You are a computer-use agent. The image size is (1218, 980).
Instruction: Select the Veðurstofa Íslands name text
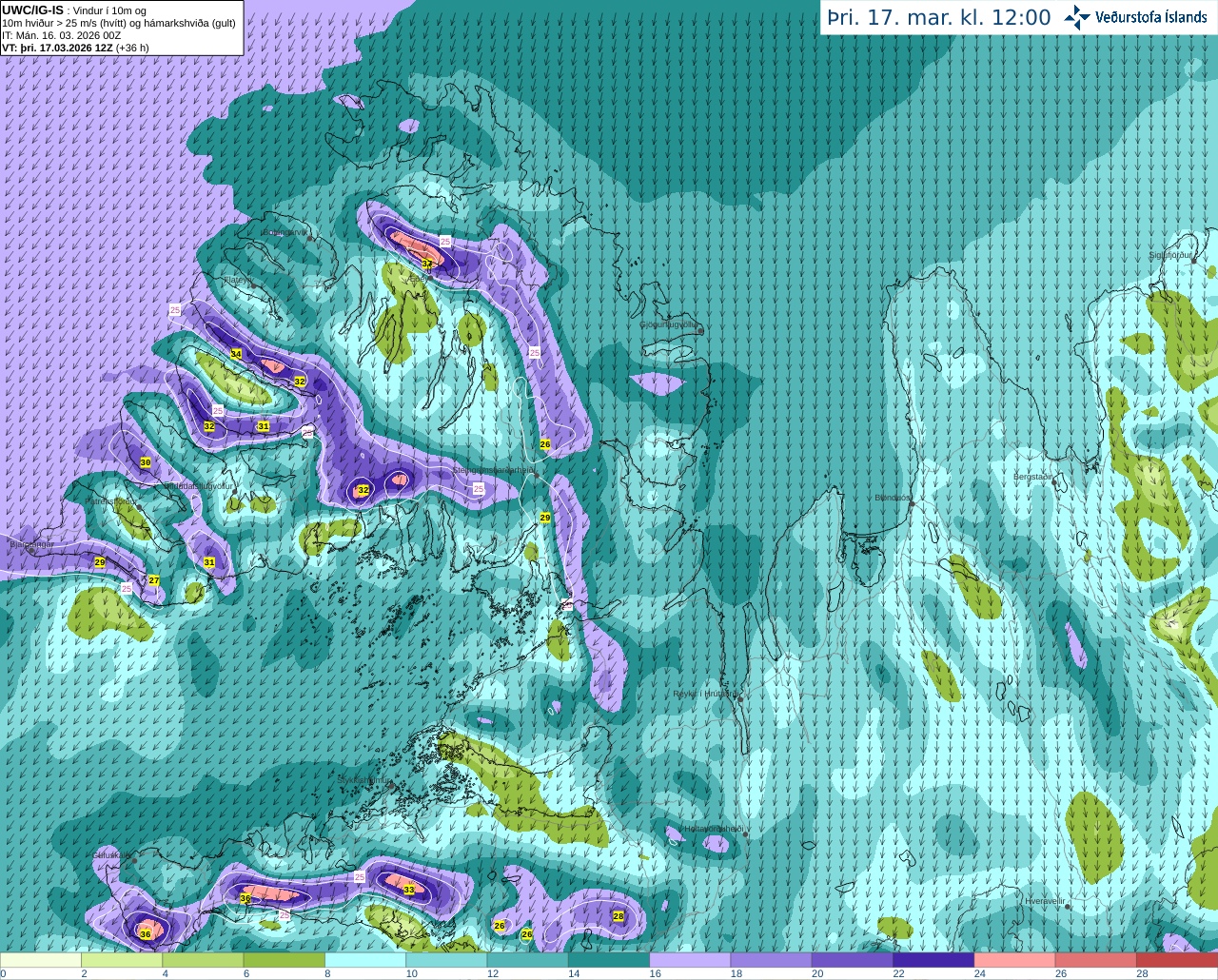point(1151,17)
